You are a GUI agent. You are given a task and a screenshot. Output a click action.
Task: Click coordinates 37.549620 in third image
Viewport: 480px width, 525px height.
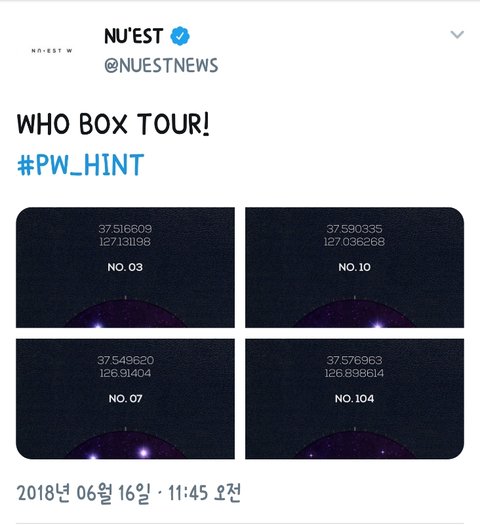[126, 360]
